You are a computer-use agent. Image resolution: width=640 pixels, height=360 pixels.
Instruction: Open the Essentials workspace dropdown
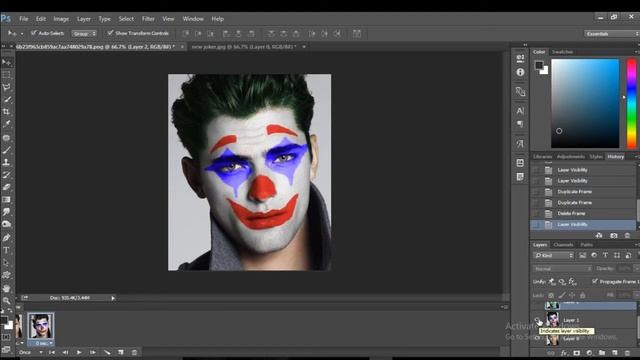click(612, 33)
